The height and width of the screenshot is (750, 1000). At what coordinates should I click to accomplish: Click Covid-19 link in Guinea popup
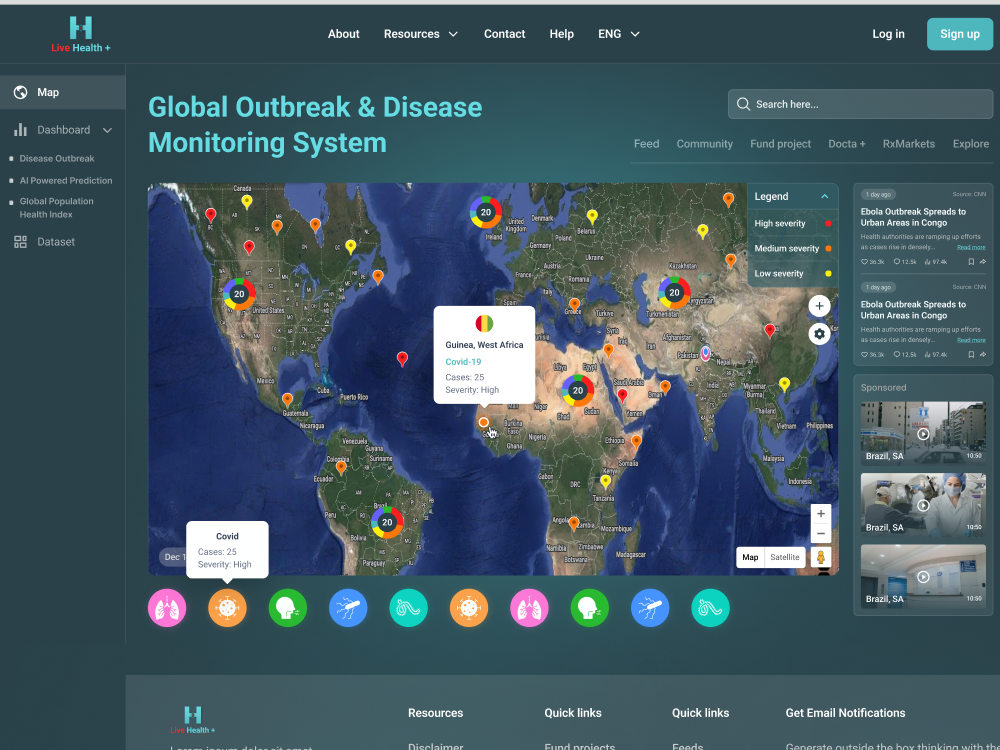point(463,362)
